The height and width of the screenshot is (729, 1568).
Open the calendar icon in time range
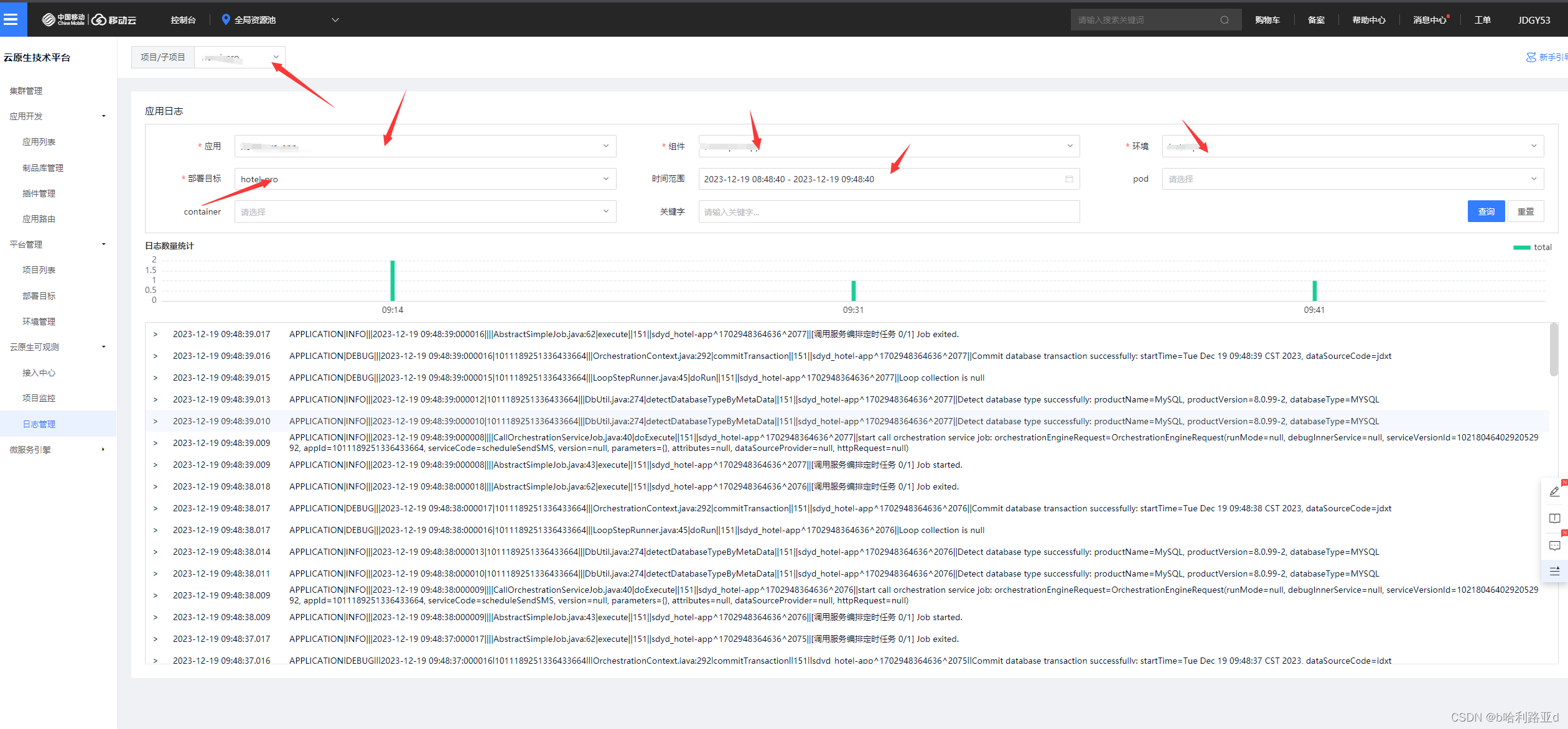(1068, 179)
